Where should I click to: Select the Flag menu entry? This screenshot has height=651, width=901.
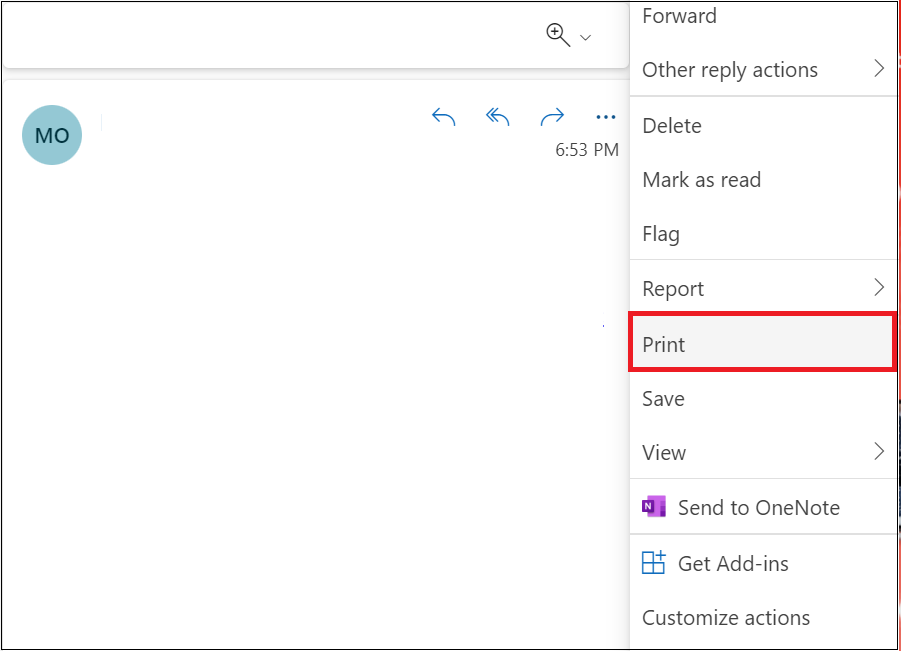pos(763,234)
